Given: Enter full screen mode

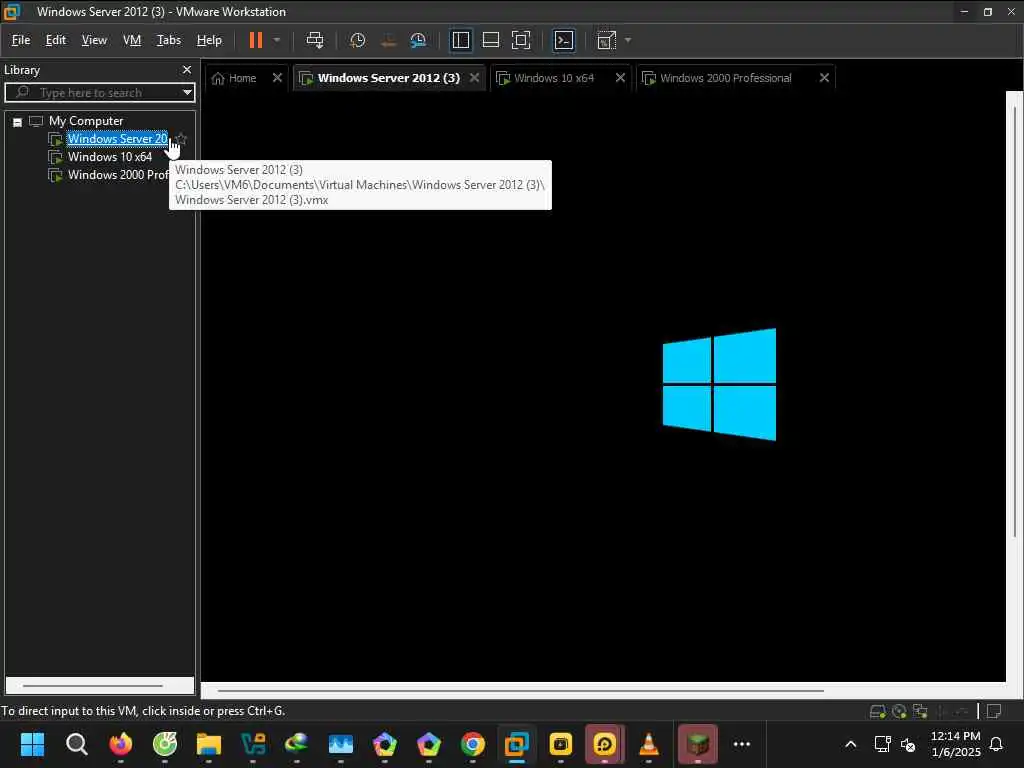Looking at the screenshot, I should 521,40.
